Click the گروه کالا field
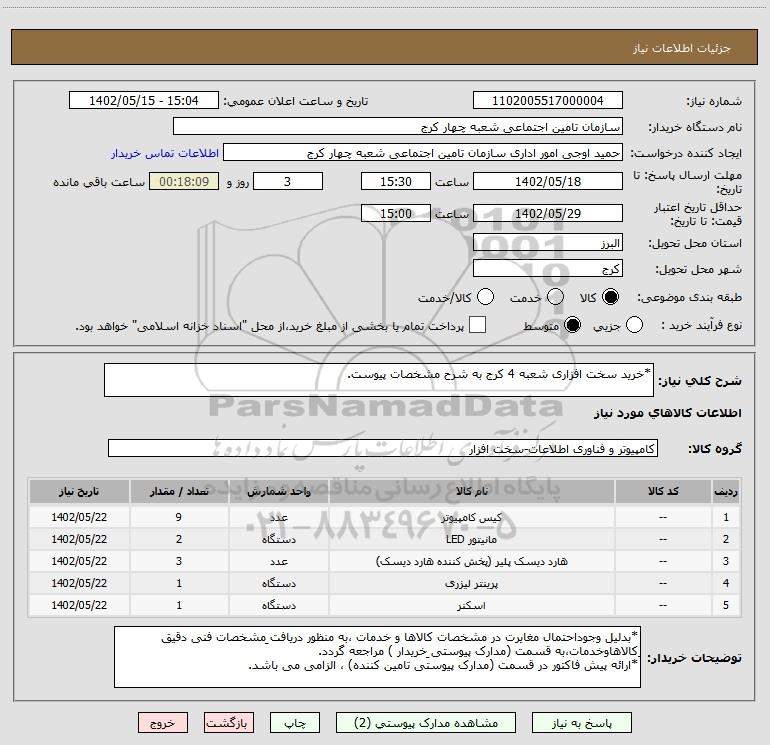The width and height of the screenshot is (770, 745). pyautogui.click(x=383, y=448)
